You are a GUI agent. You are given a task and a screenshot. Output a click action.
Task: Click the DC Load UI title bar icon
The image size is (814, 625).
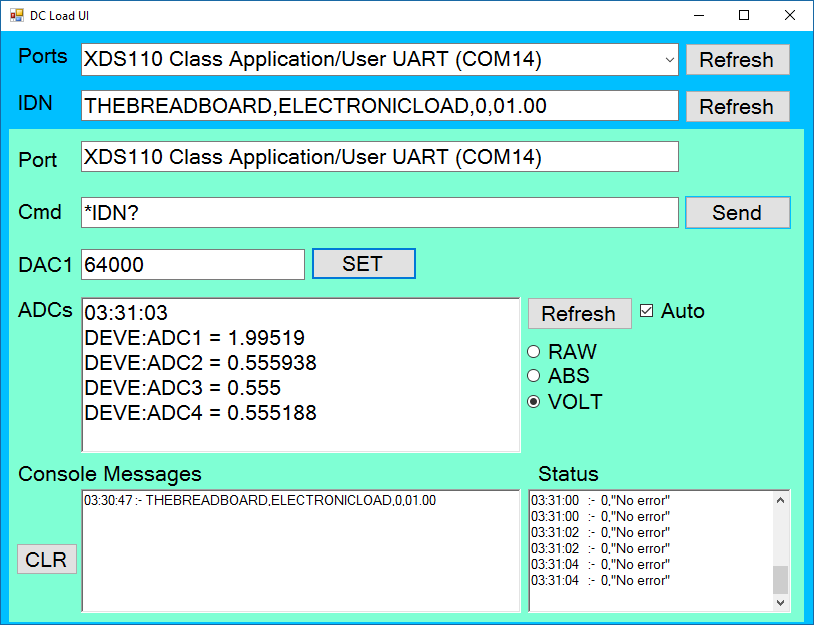click(x=17, y=15)
